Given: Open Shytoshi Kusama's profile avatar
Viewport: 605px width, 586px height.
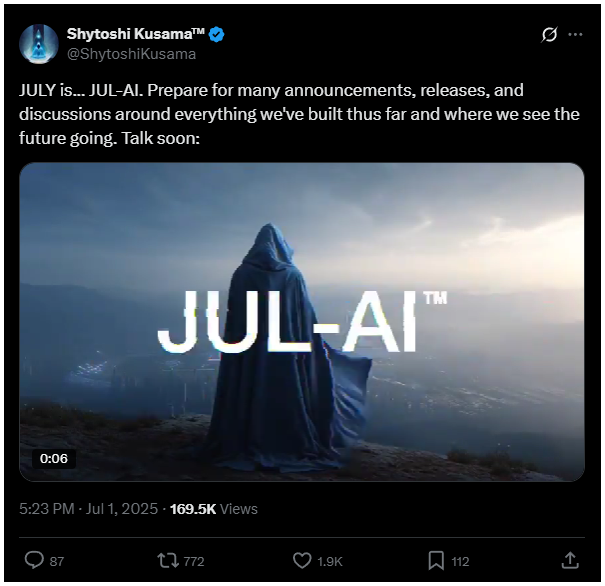Looking at the screenshot, I should (x=39, y=44).
